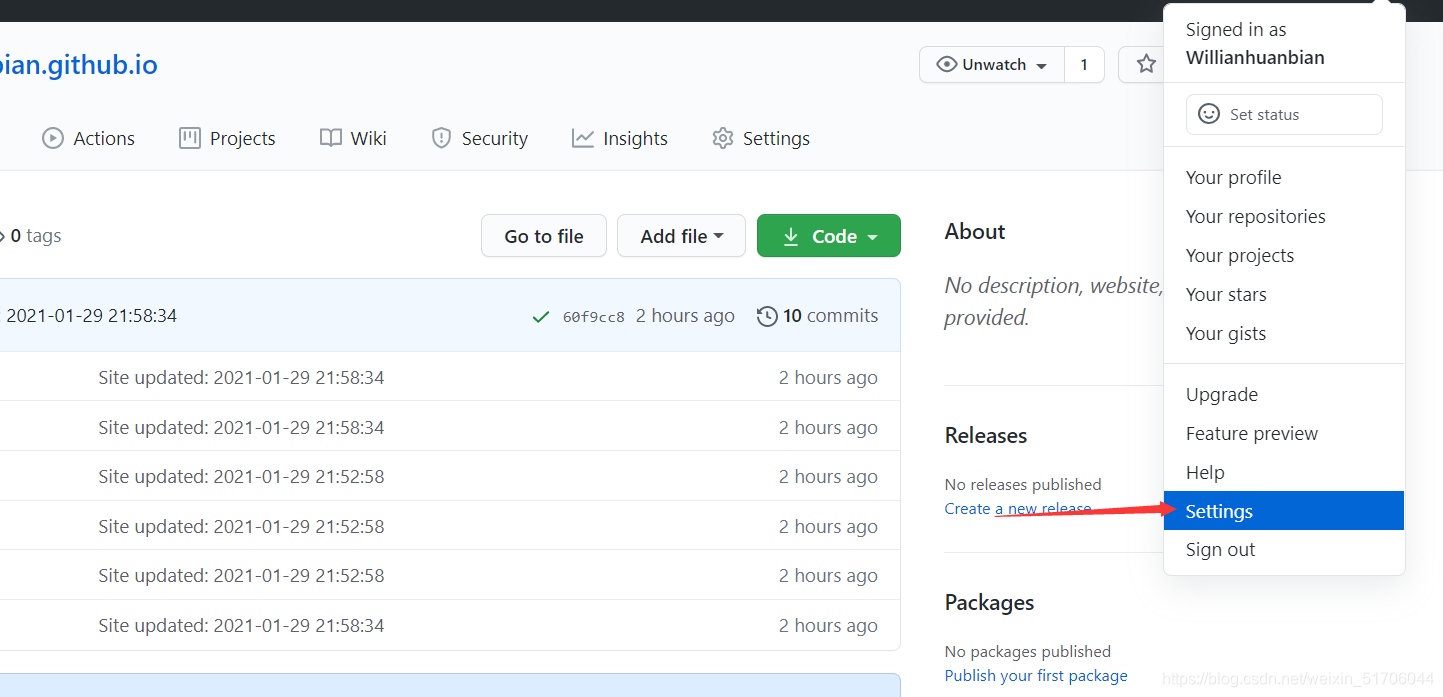1443x697 pixels.
Task: Open commit hash 60f9cc8
Action: 594,317
